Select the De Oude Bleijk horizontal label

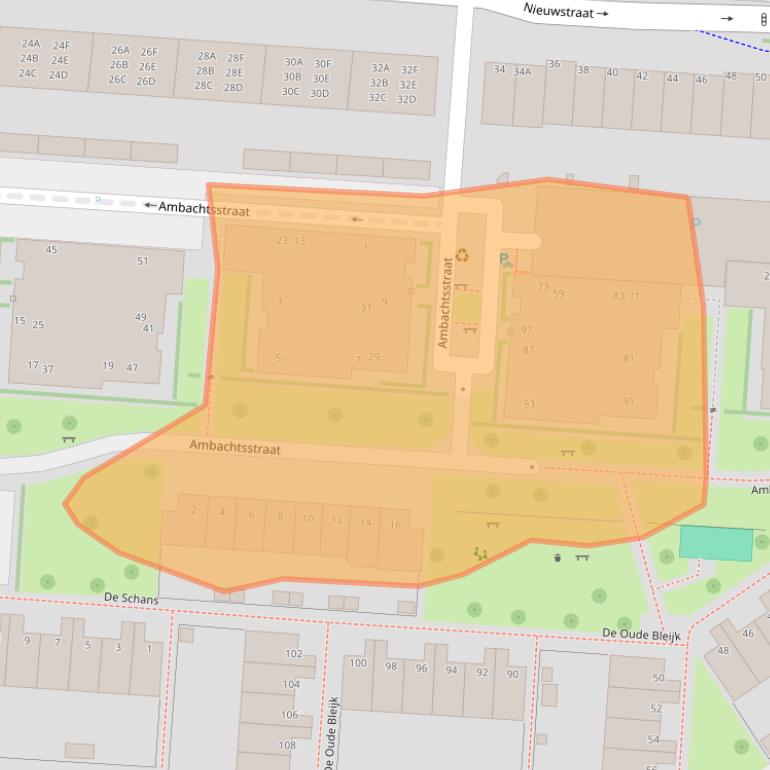point(641,635)
